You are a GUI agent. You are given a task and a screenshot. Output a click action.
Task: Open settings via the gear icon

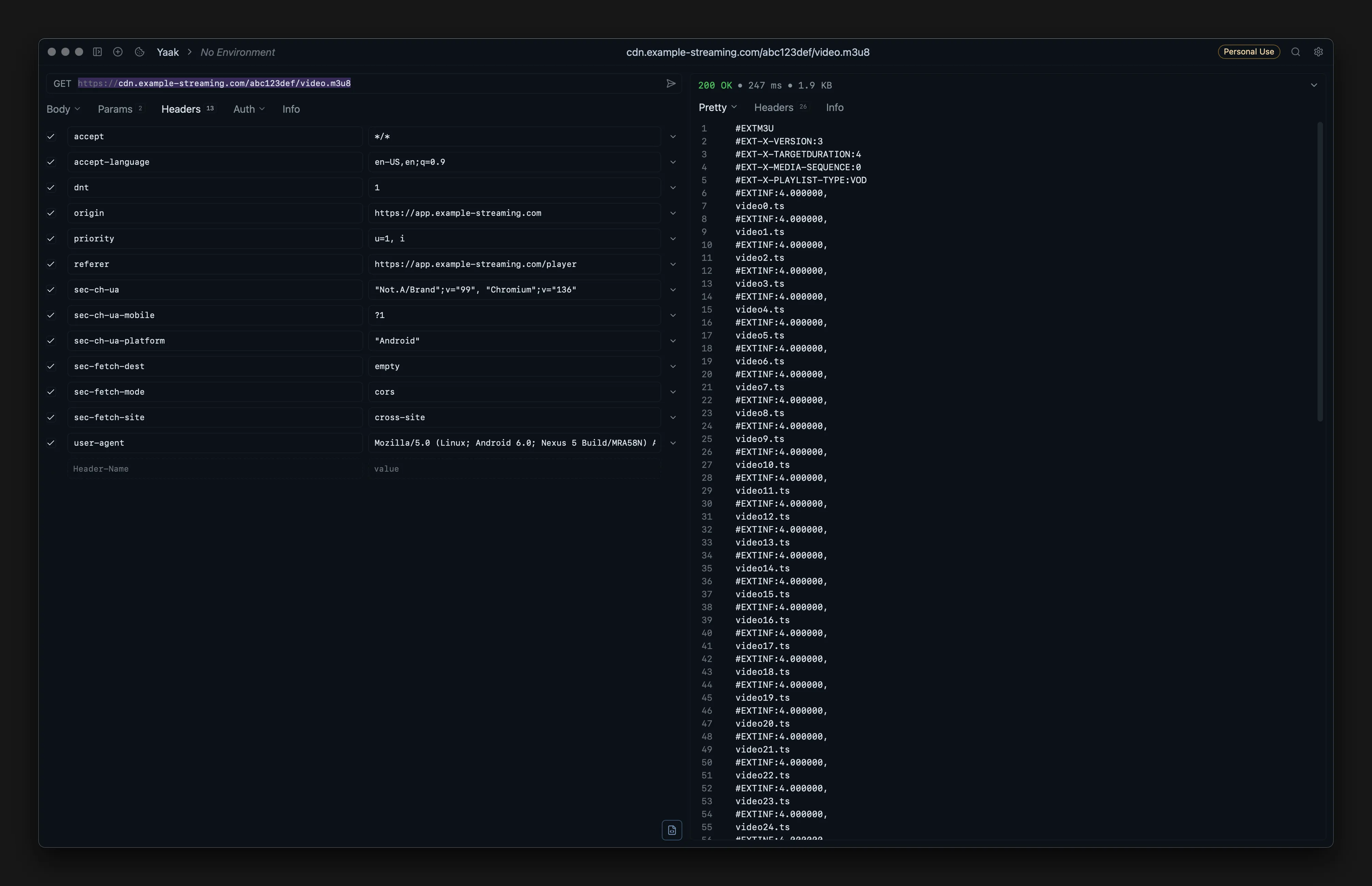point(1319,52)
